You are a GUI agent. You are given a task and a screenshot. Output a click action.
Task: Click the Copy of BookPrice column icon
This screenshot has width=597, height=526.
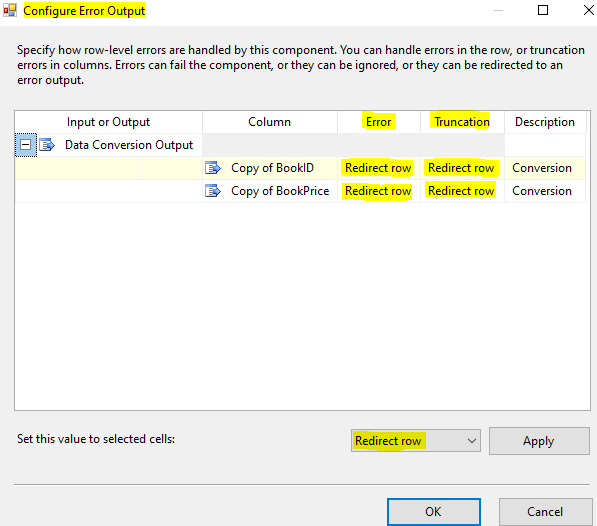(213, 191)
